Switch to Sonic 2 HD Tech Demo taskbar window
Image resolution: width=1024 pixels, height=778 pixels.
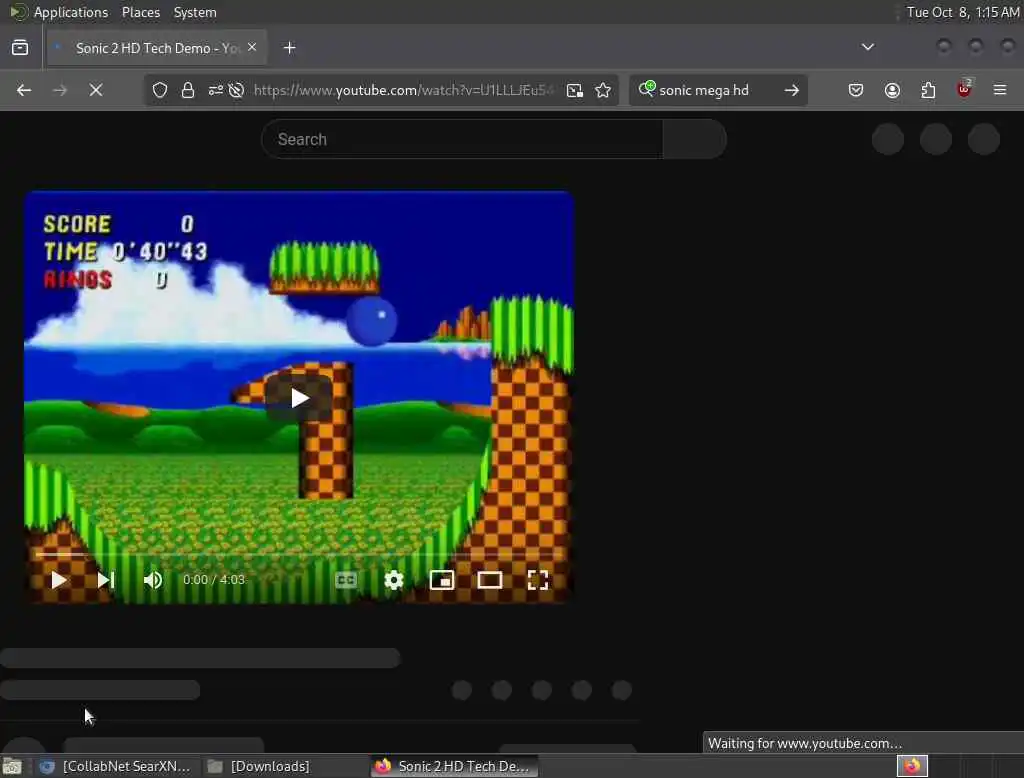tap(455, 766)
